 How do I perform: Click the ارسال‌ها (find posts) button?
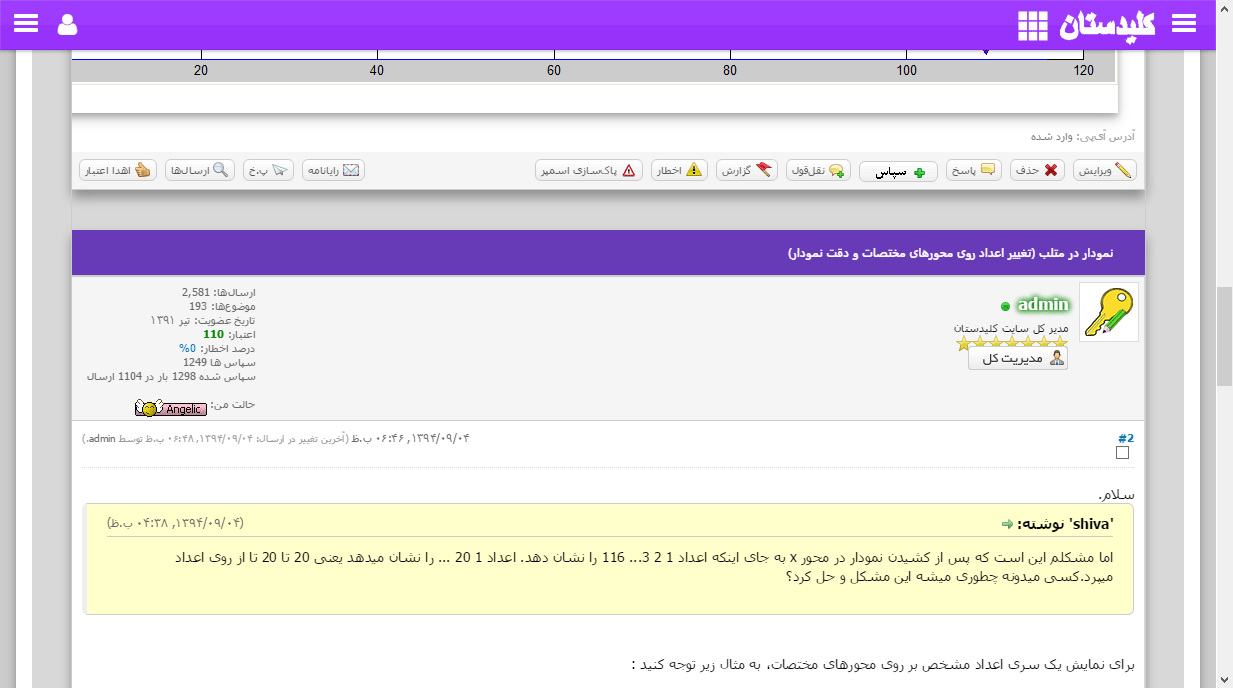(200, 170)
